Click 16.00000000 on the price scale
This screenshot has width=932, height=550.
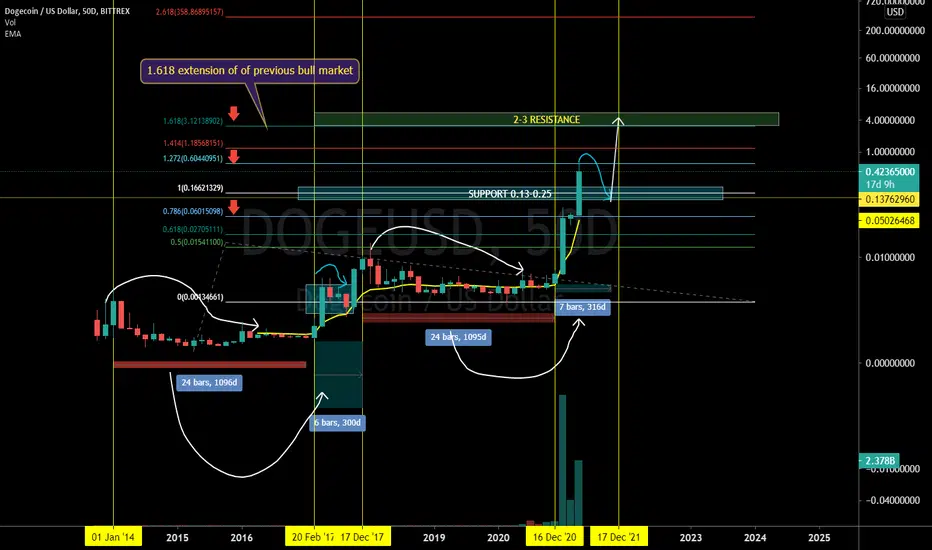pyautogui.click(x=892, y=88)
